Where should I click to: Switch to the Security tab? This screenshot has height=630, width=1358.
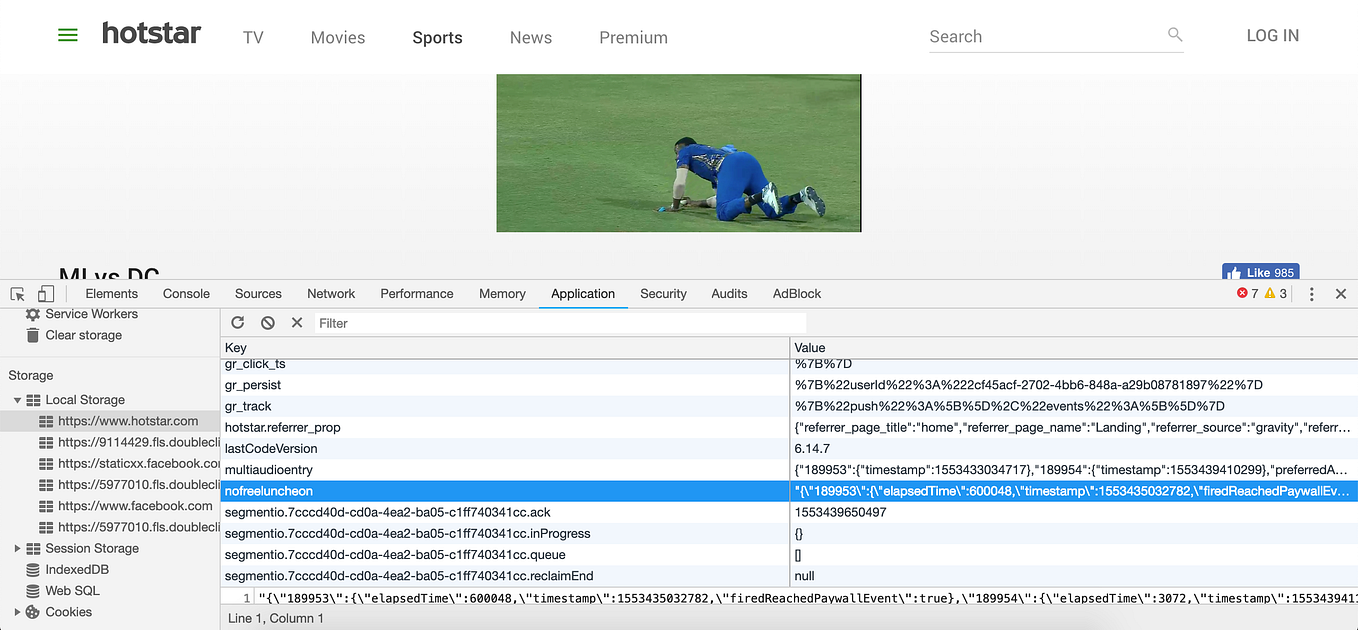(x=663, y=294)
